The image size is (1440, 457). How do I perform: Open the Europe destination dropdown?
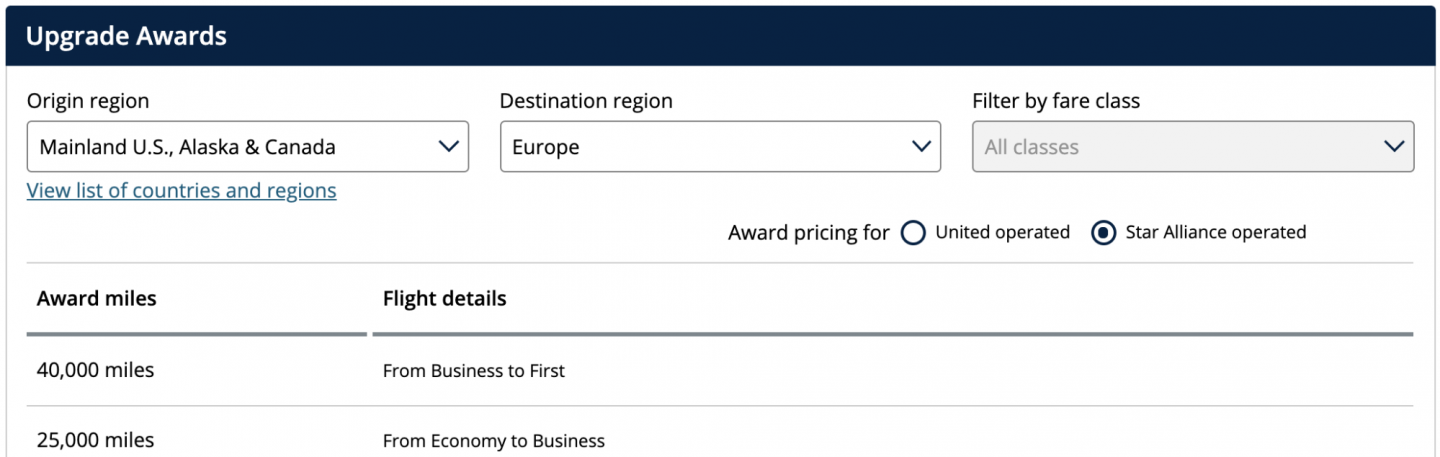tap(700, 147)
